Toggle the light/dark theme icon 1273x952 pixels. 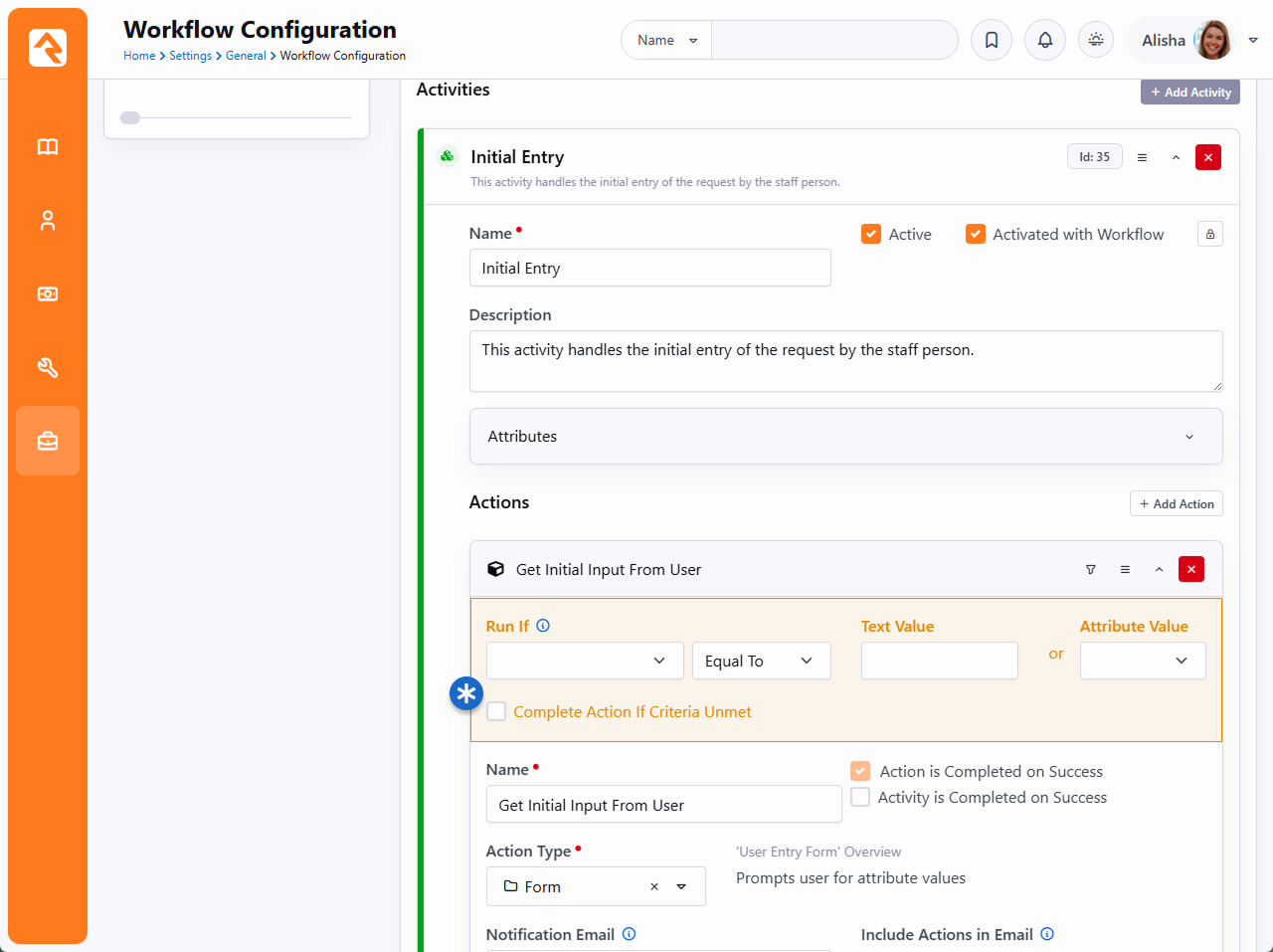(1096, 40)
